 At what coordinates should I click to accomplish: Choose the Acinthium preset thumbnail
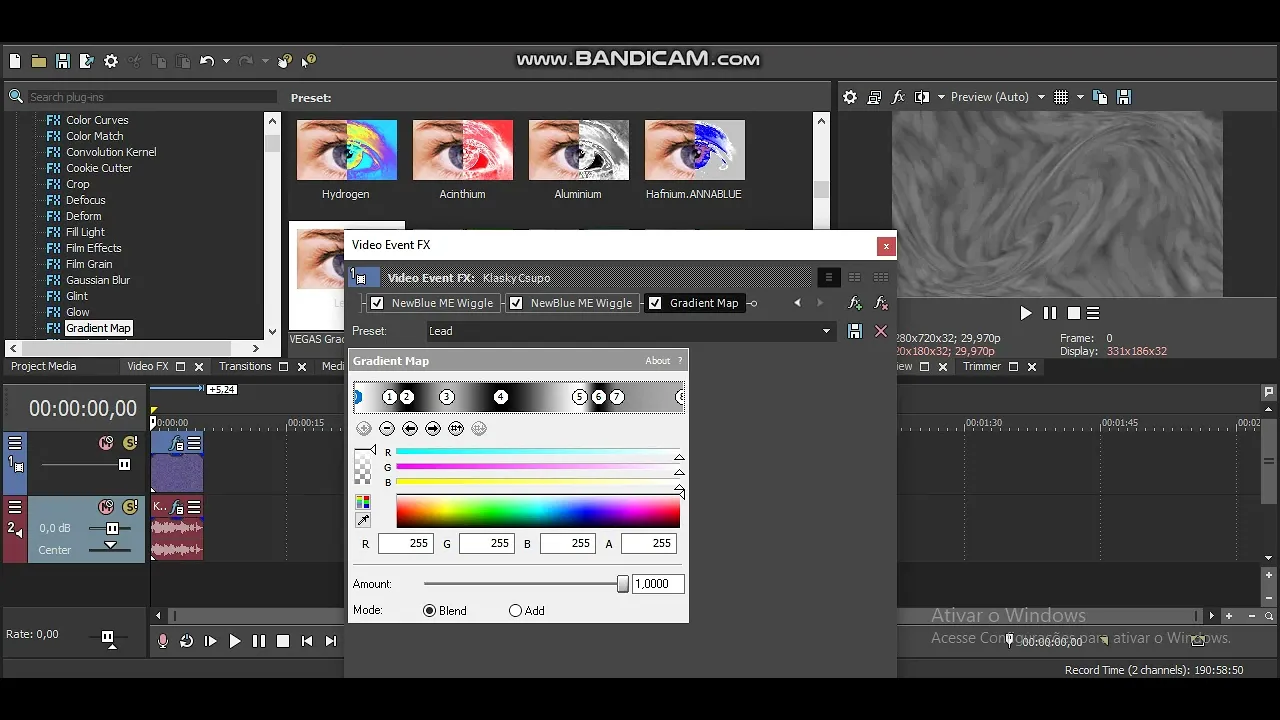point(462,150)
